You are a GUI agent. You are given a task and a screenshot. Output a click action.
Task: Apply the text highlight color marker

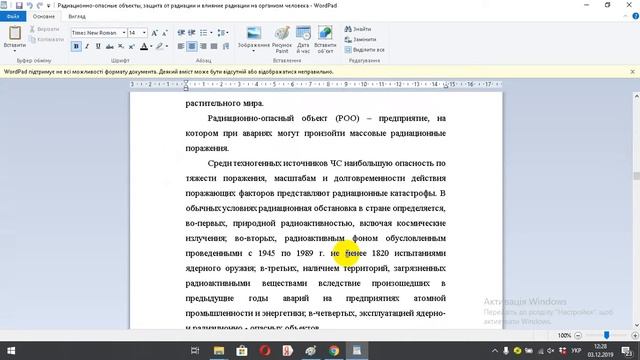point(160,47)
